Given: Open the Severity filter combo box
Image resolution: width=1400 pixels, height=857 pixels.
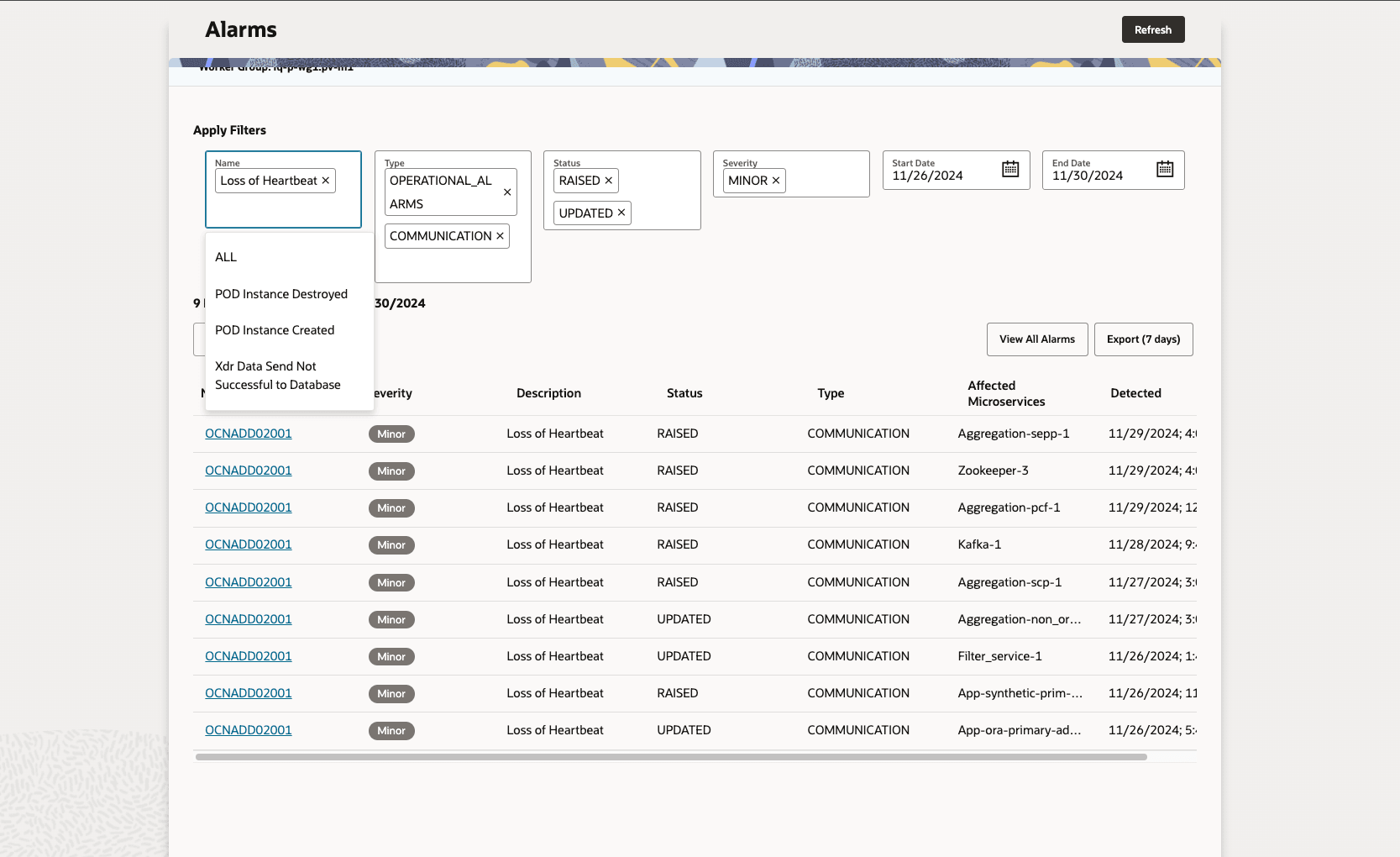Looking at the screenshot, I should click(x=791, y=174).
